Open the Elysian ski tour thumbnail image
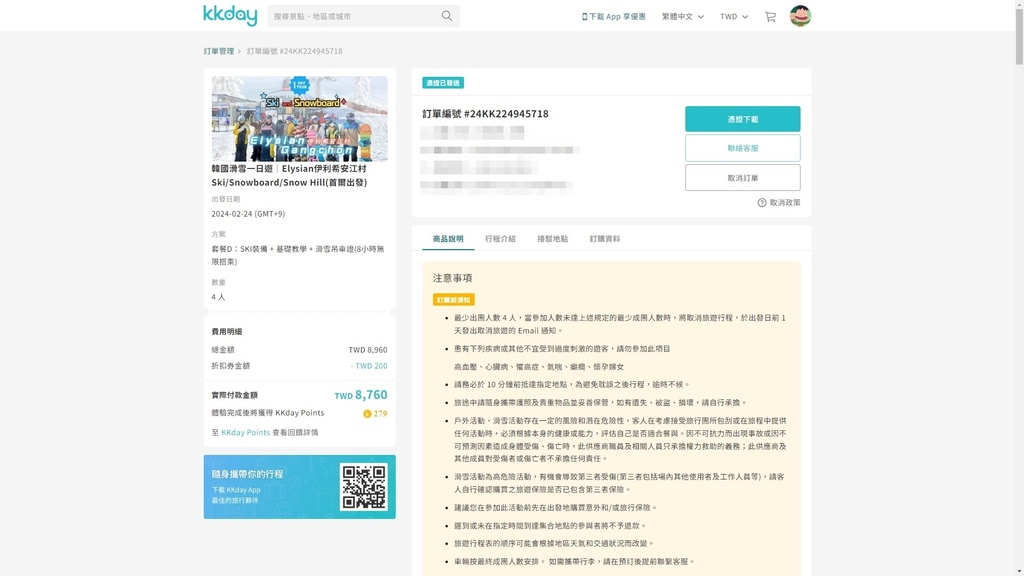This screenshot has width=1024, height=576. pos(299,118)
